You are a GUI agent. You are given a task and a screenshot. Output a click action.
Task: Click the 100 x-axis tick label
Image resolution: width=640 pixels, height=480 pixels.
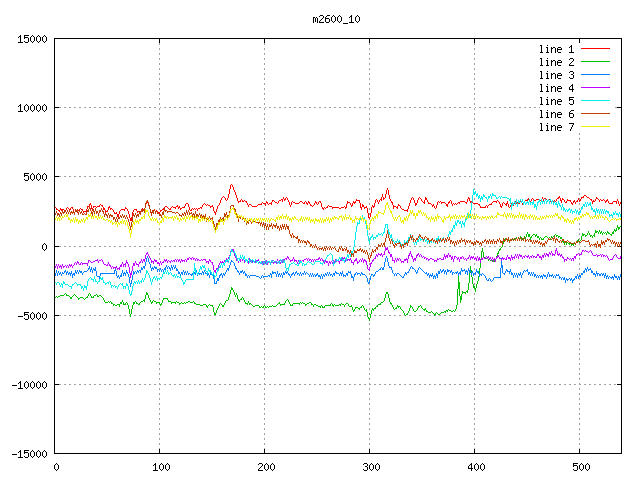[x=159, y=467]
